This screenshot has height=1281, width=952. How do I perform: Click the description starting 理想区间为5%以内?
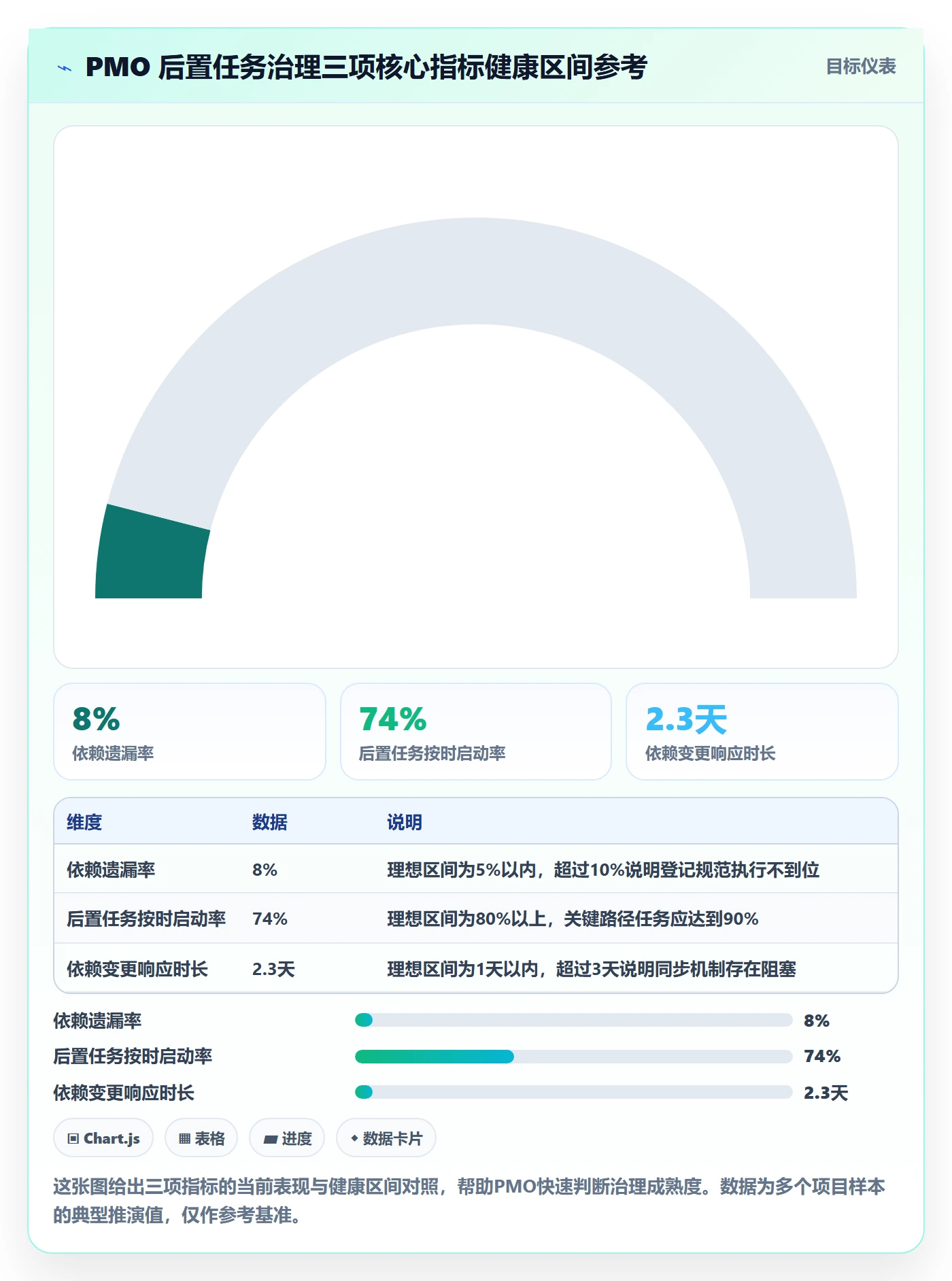[x=603, y=870]
